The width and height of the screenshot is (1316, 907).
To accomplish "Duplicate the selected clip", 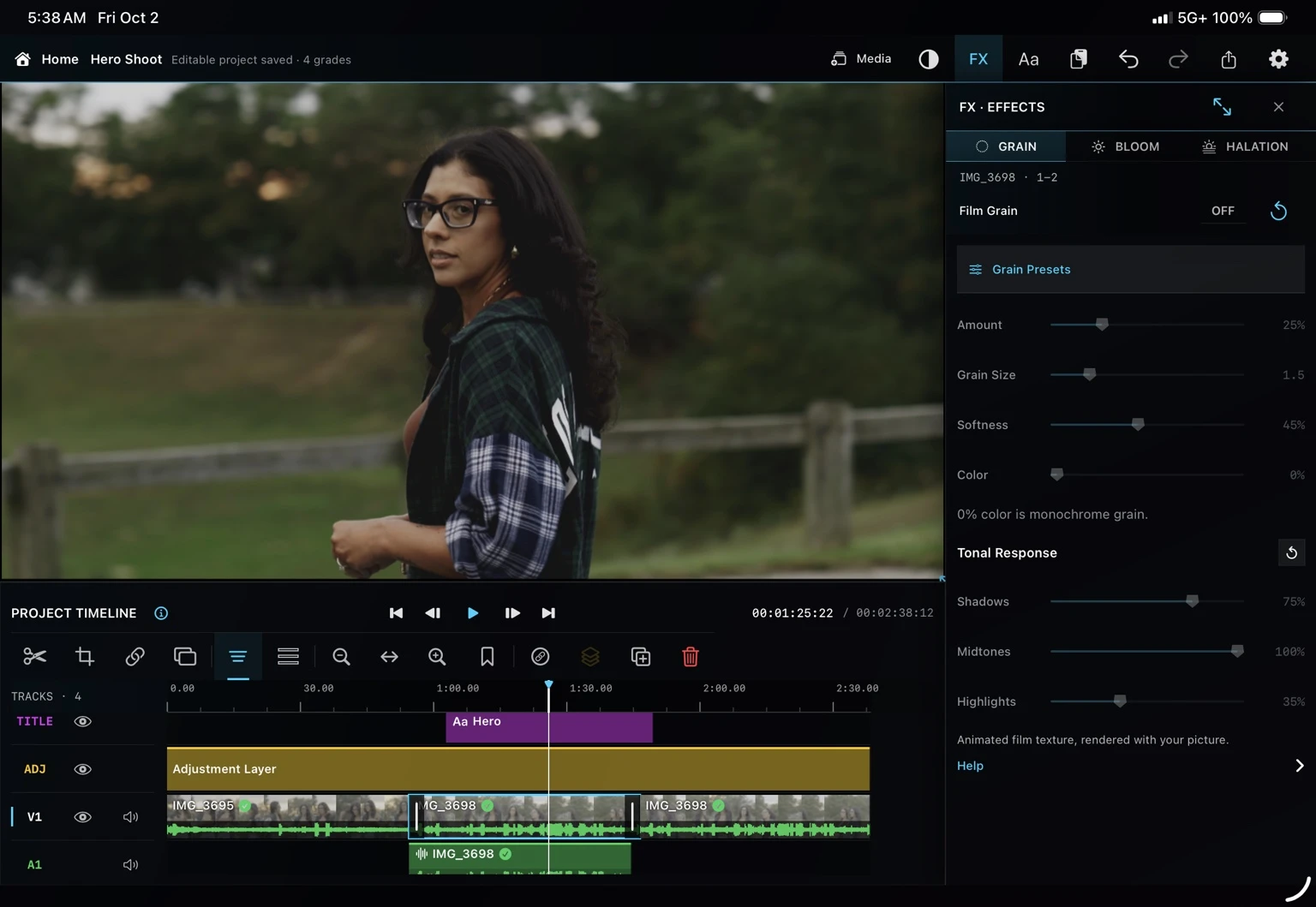I will (x=641, y=657).
